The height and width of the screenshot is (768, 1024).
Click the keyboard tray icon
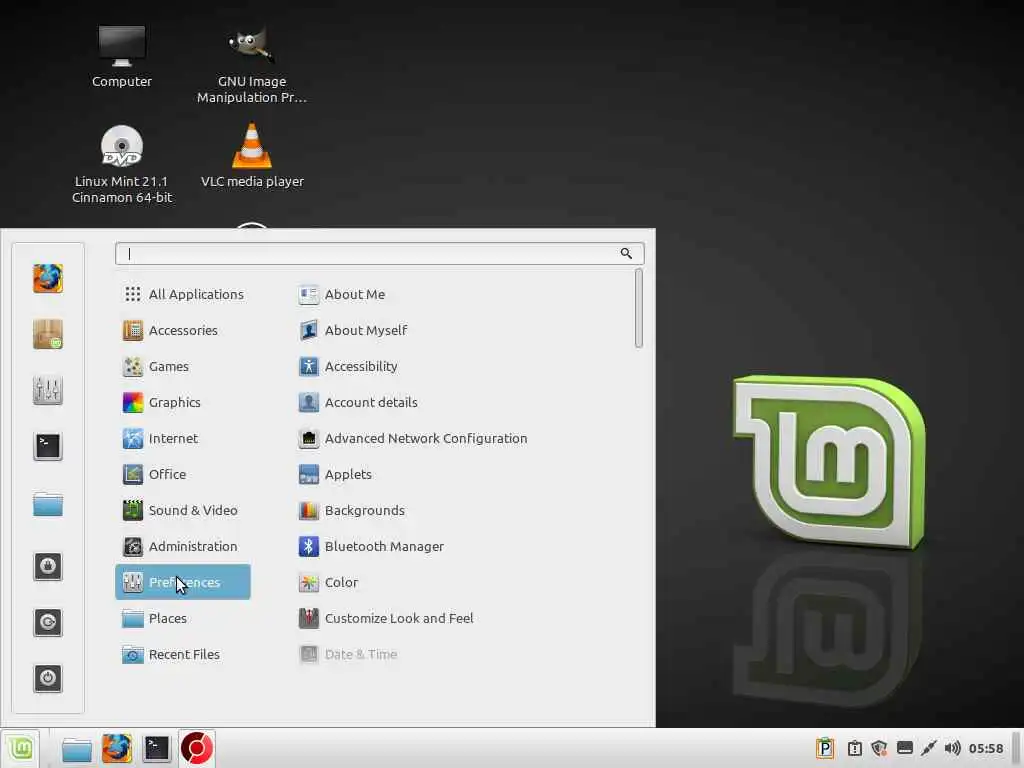click(904, 748)
